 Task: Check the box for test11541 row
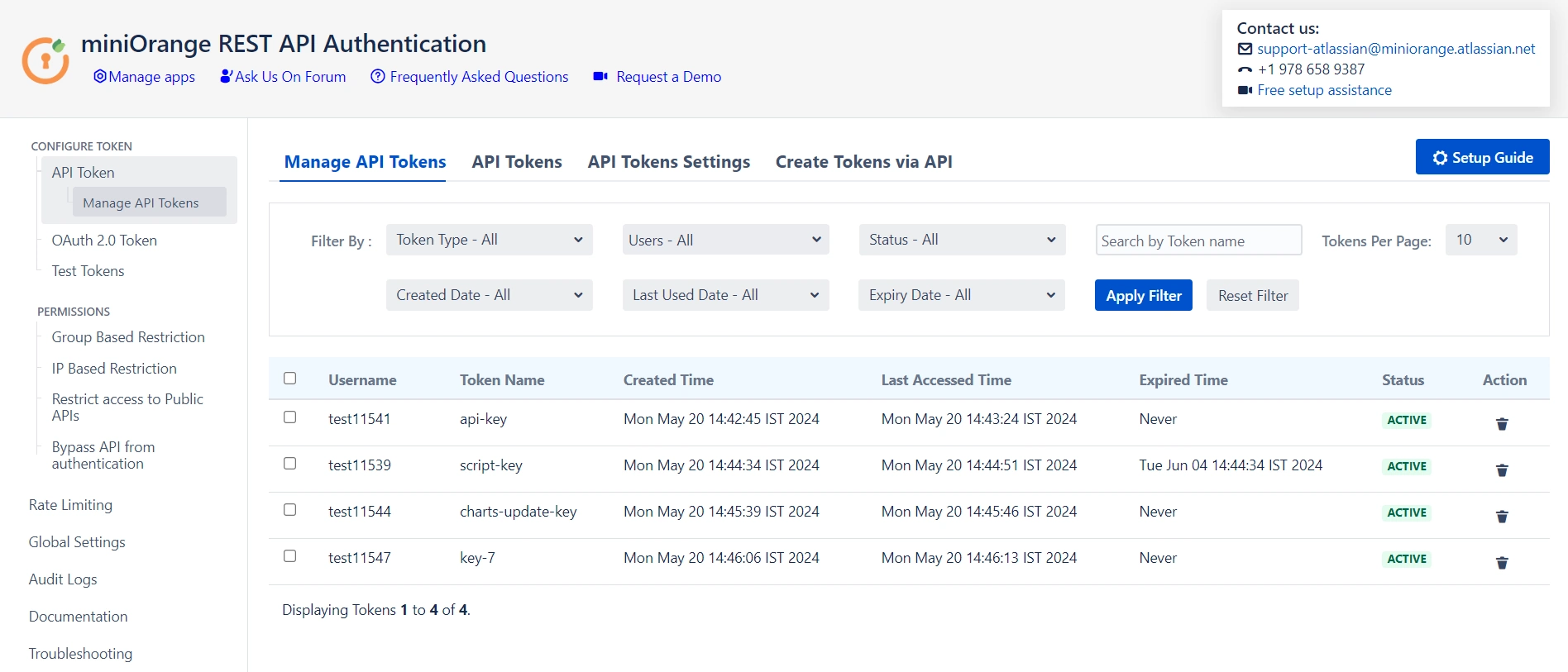coord(289,417)
